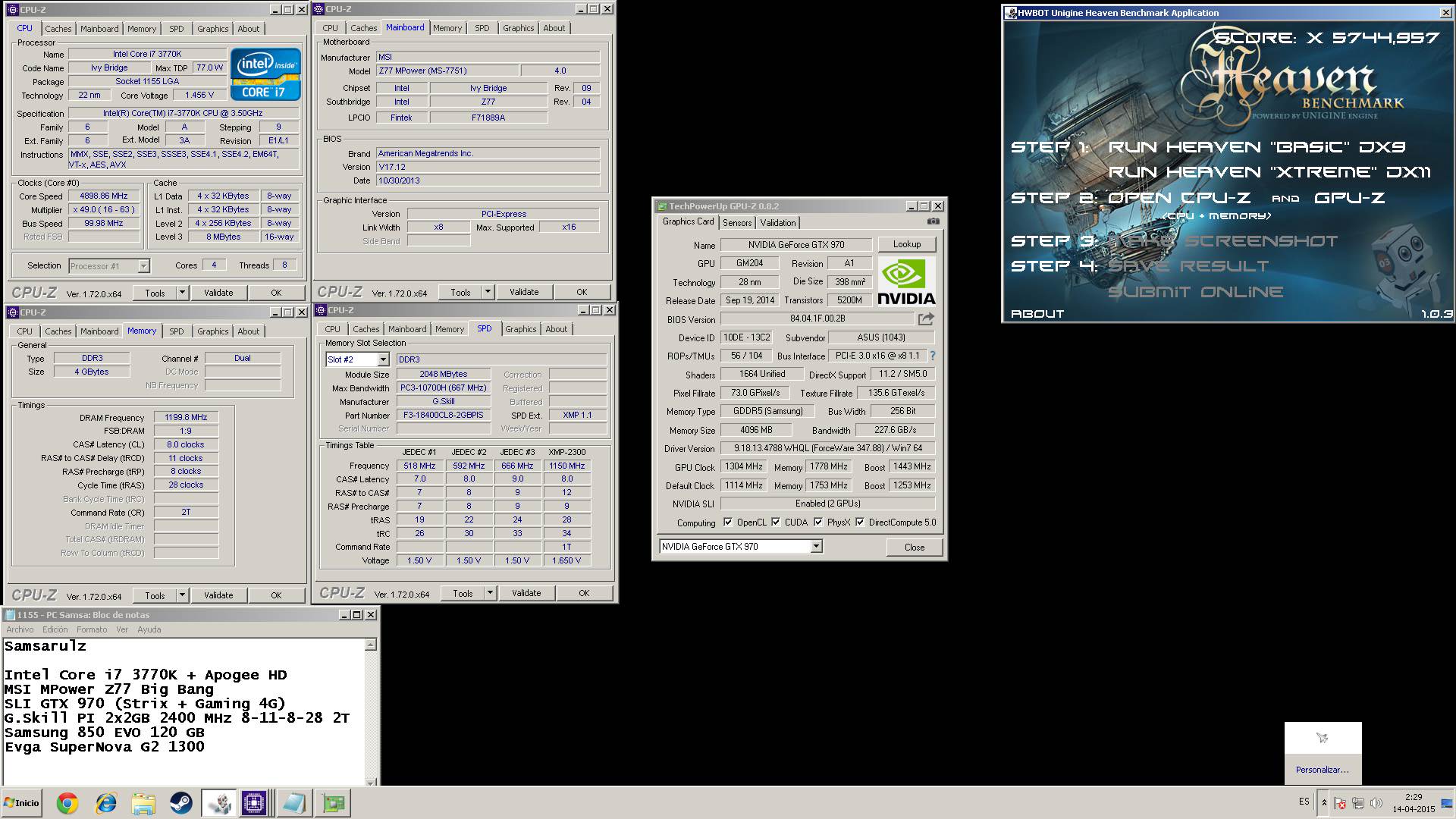The width and height of the screenshot is (1456, 819).
Task: Click About in the Heaven app
Action: click(x=1037, y=314)
